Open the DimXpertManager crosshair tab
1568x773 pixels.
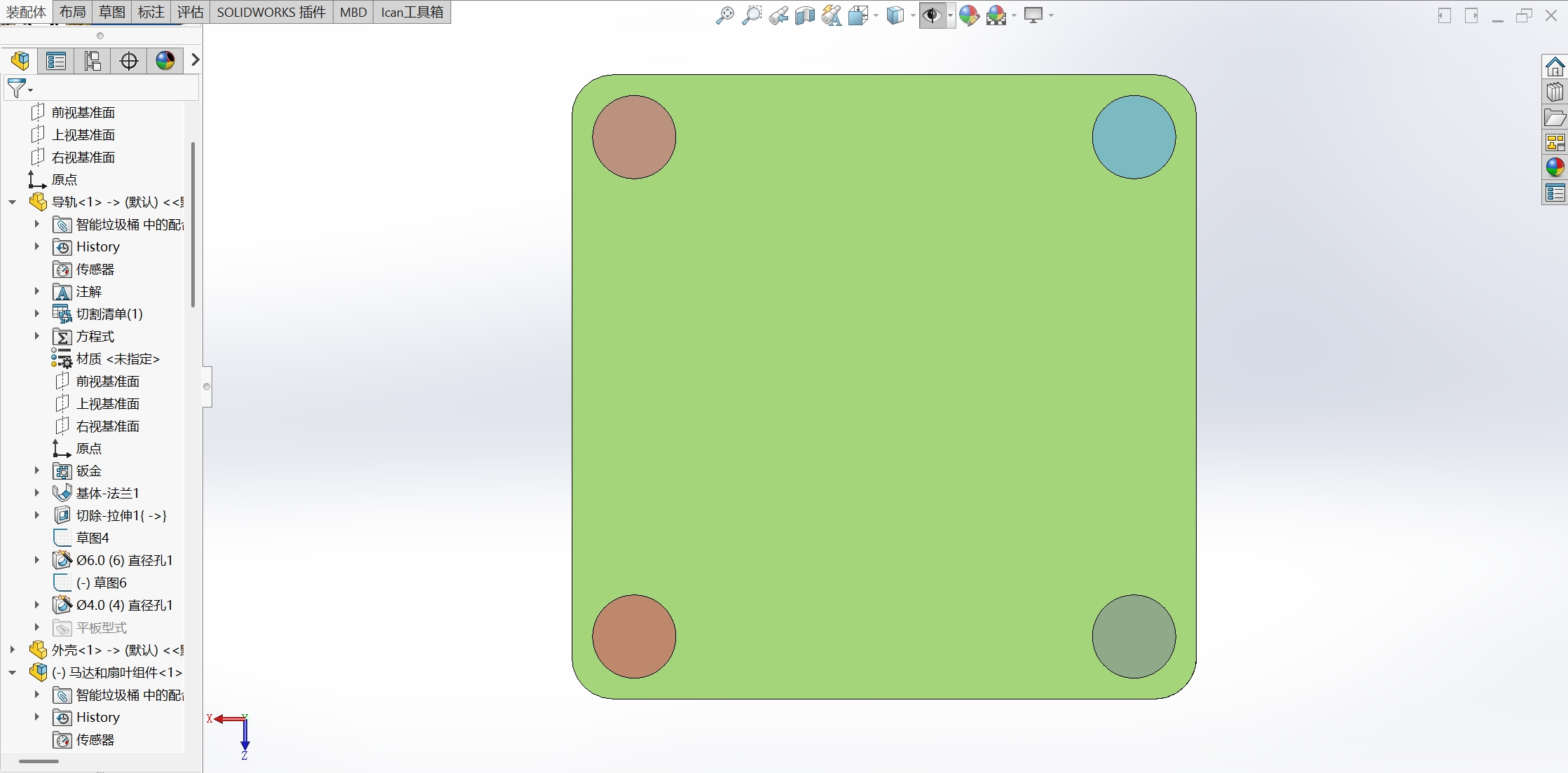pyautogui.click(x=128, y=61)
